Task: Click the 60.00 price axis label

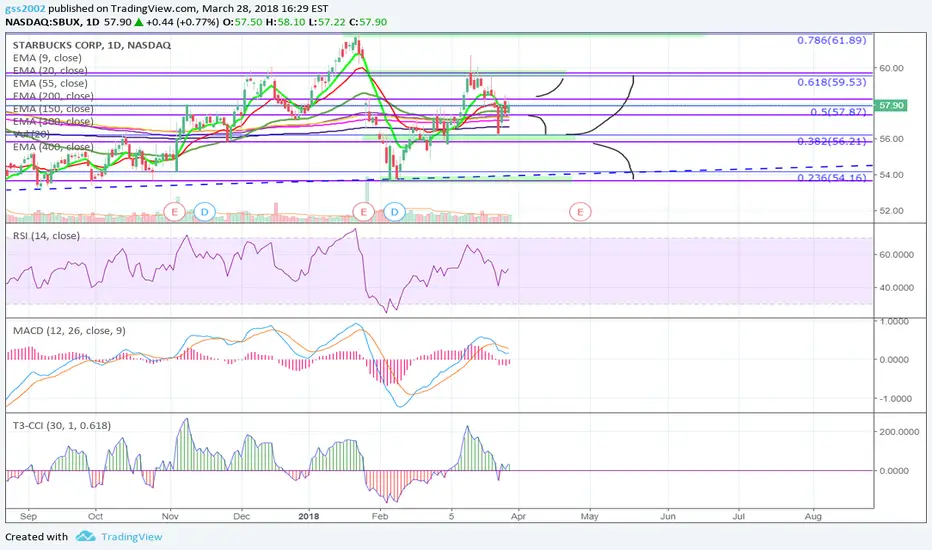Action: point(892,68)
